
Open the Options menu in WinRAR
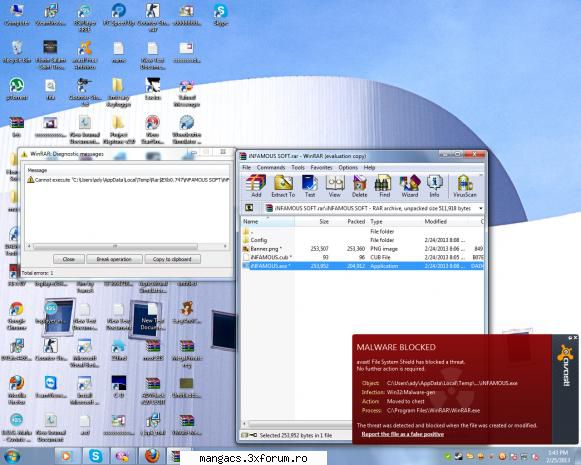pyautogui.click(x=348, y=167)
